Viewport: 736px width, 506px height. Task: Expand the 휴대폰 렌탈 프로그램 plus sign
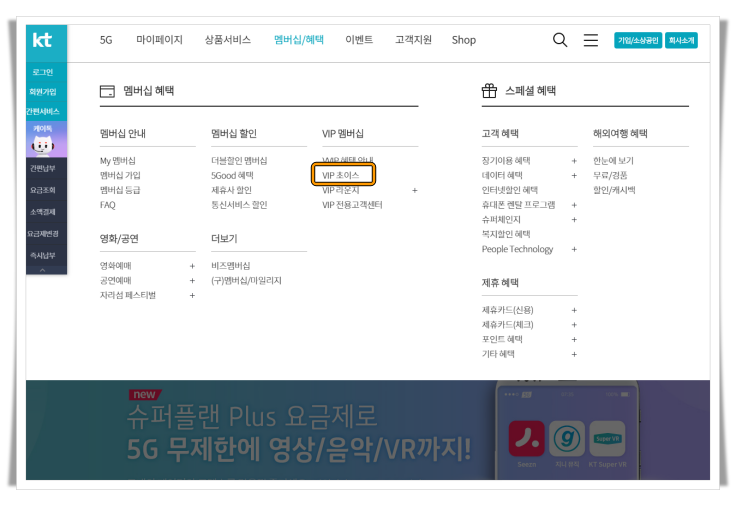tap(574, 205)
